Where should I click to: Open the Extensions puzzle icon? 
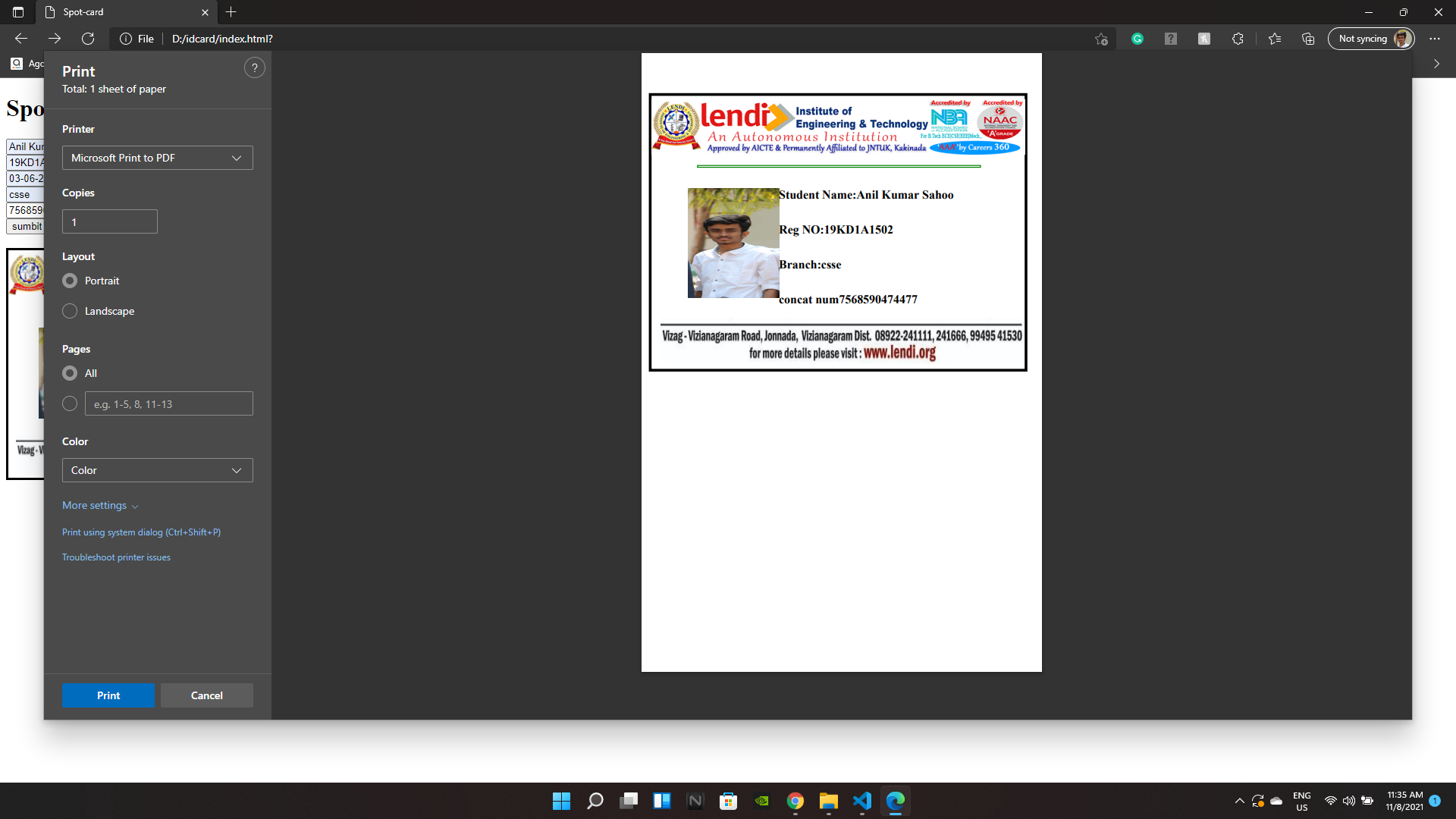[1238, 39]
